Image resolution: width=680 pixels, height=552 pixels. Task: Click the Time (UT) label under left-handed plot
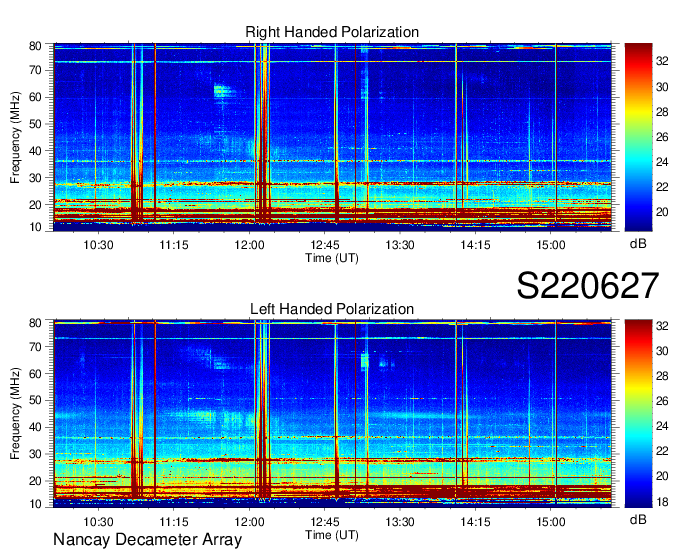click(332, 535)
